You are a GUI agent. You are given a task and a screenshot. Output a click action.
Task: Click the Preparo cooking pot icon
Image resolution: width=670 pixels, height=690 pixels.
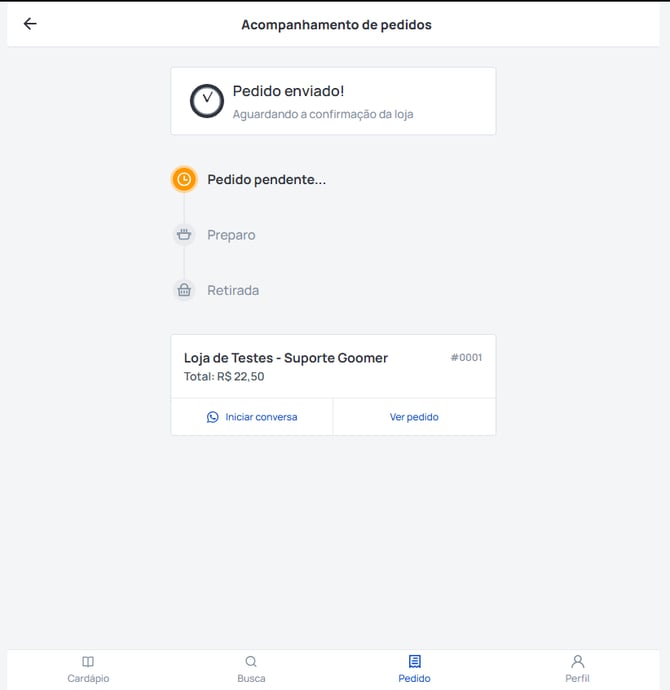click(x=184, y=235)
